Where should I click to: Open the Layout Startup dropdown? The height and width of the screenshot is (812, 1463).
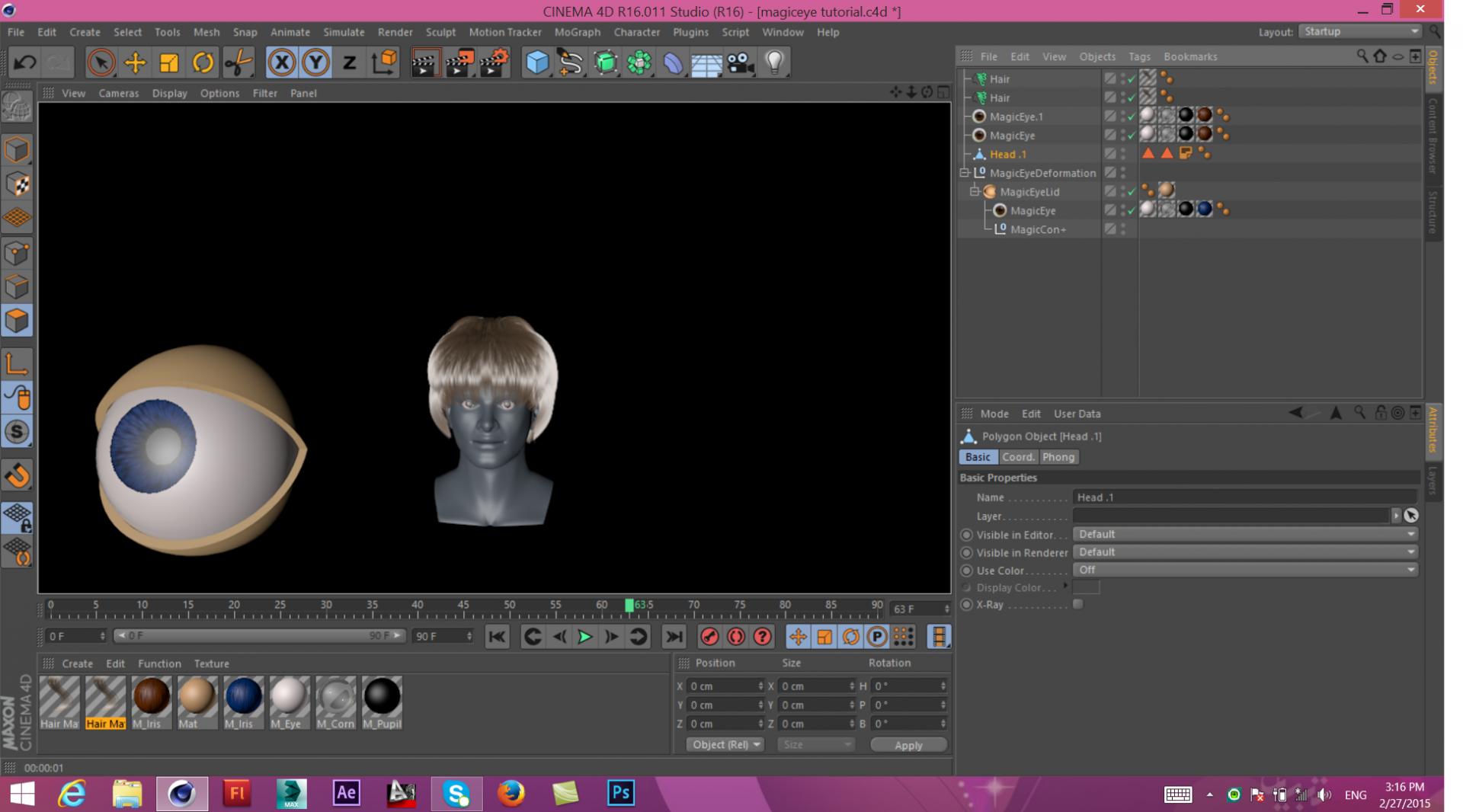click(x=1360, y=31)
